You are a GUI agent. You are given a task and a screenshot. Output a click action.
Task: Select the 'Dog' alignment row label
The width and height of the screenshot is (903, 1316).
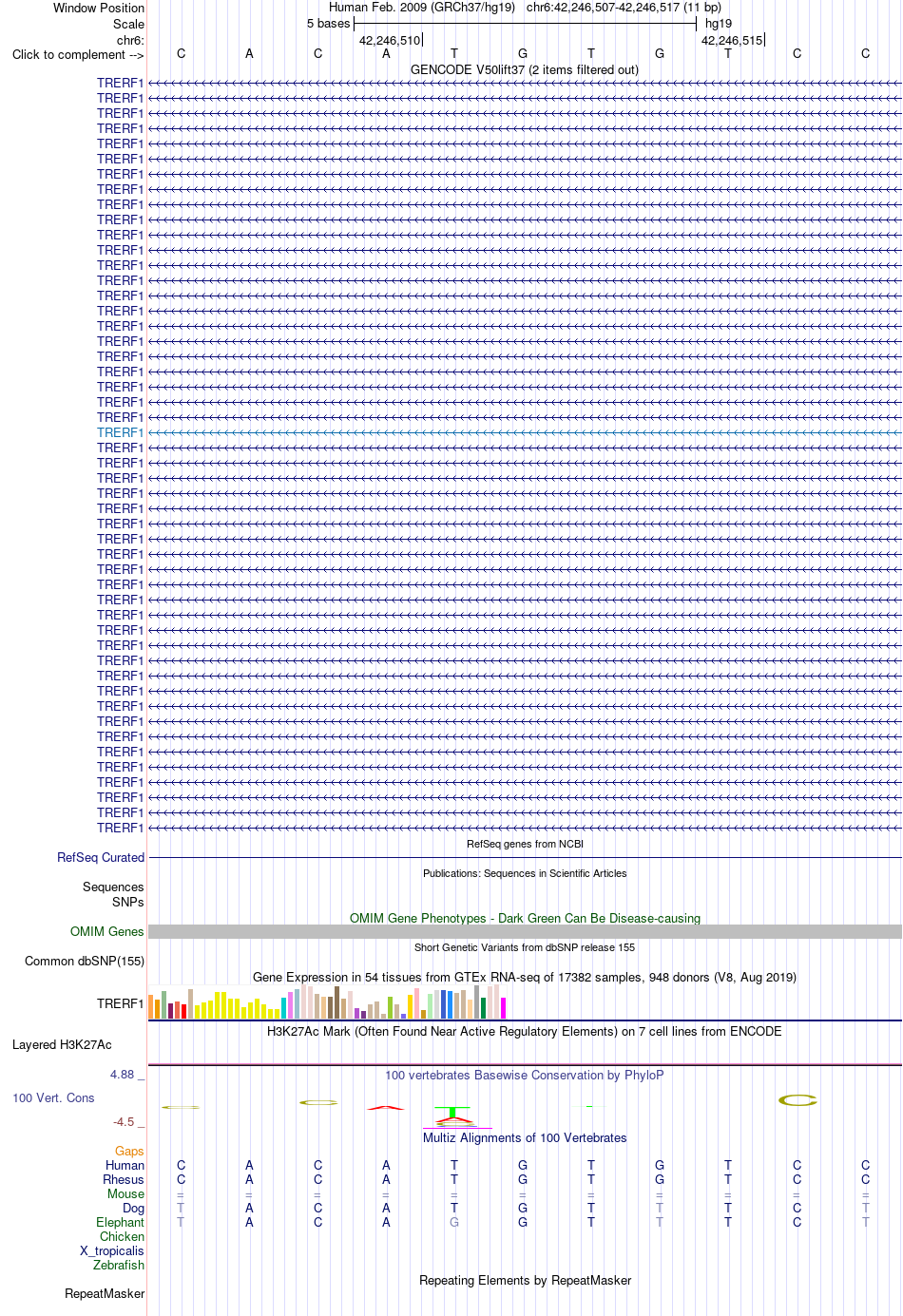click(134, 1208)
